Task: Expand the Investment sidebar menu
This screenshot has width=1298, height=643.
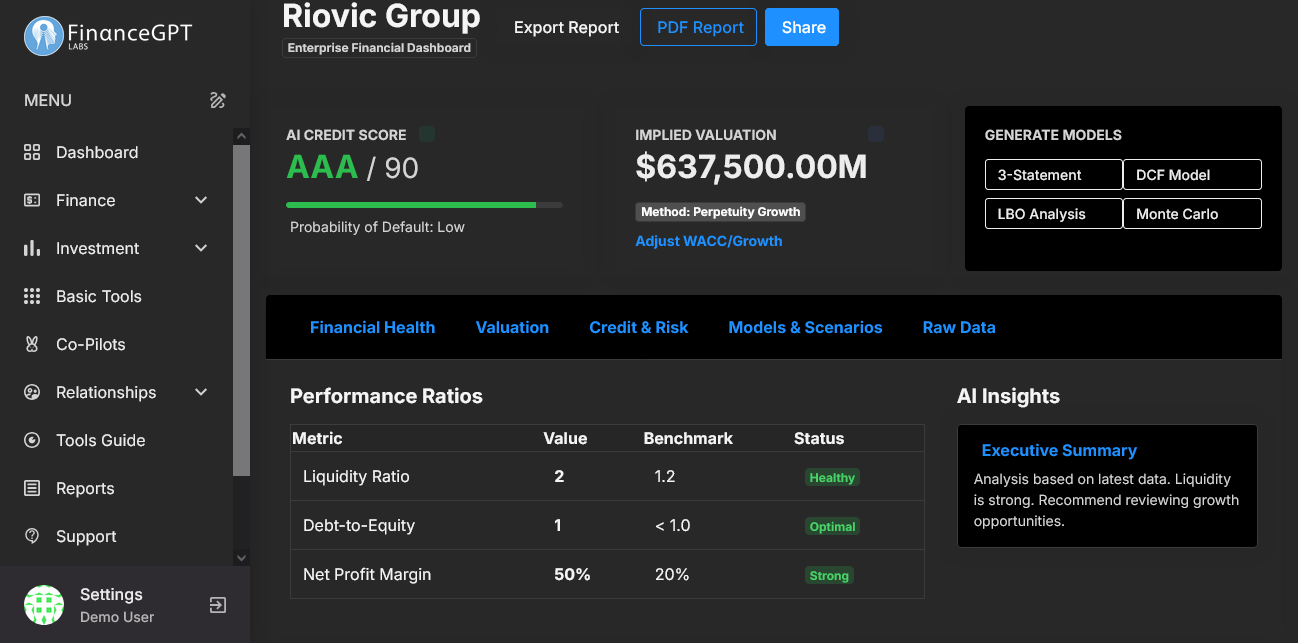Action: click(x=200, y=248)
